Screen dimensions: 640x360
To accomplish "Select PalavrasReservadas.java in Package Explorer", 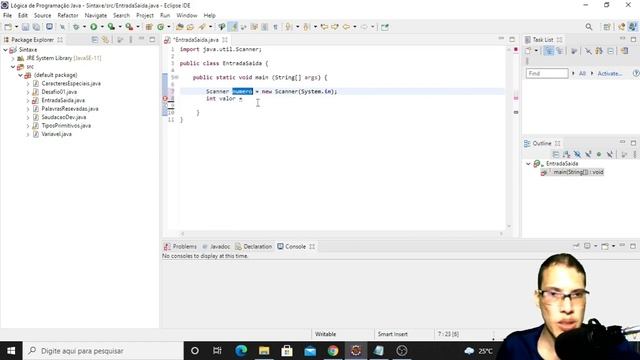I will 70,109.
